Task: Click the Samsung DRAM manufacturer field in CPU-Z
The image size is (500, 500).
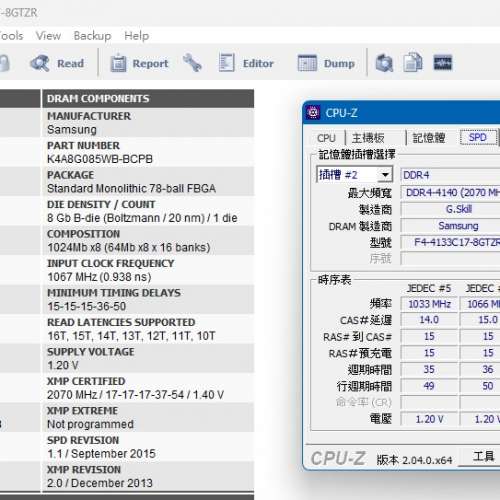Action: [x=450, y=226]
